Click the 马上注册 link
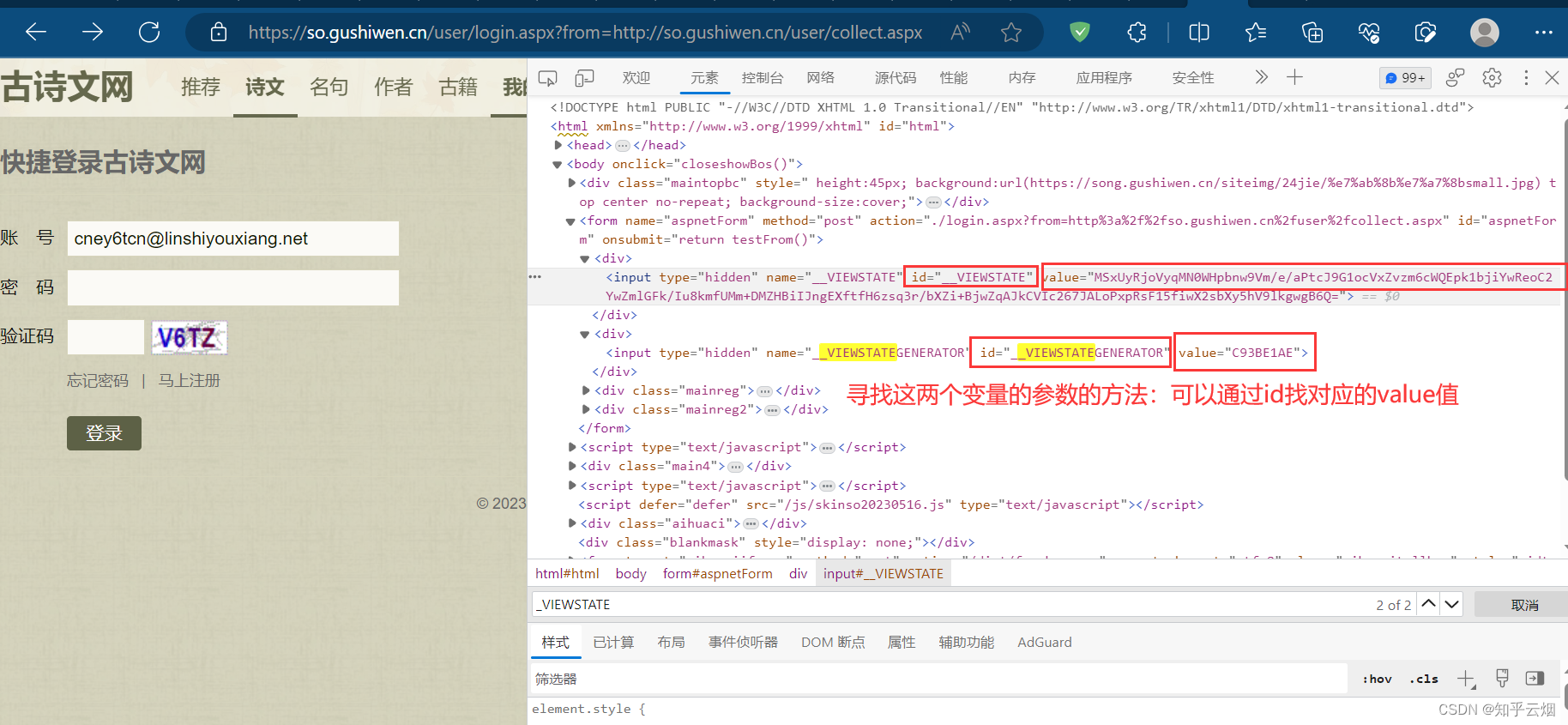 [x=190, y=380]
